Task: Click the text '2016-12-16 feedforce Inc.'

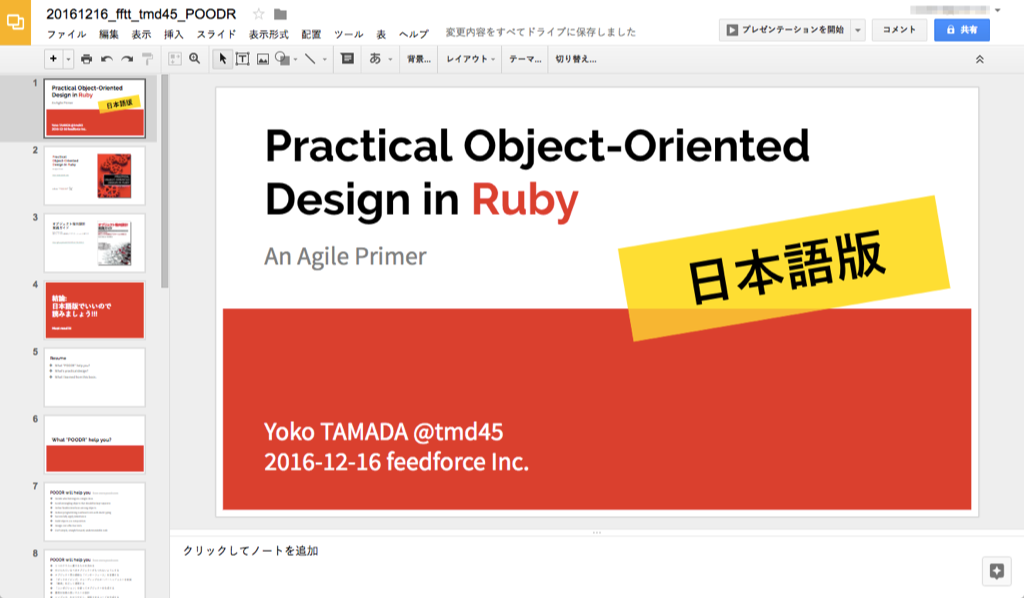Action: coord(396,462)
